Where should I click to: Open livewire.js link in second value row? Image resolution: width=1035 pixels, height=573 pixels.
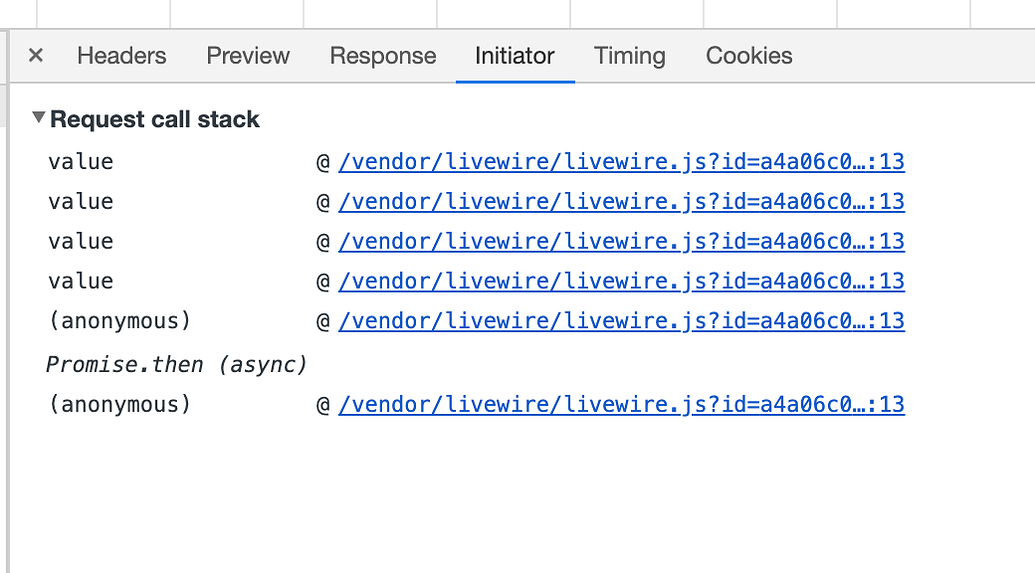click(621, 201)
